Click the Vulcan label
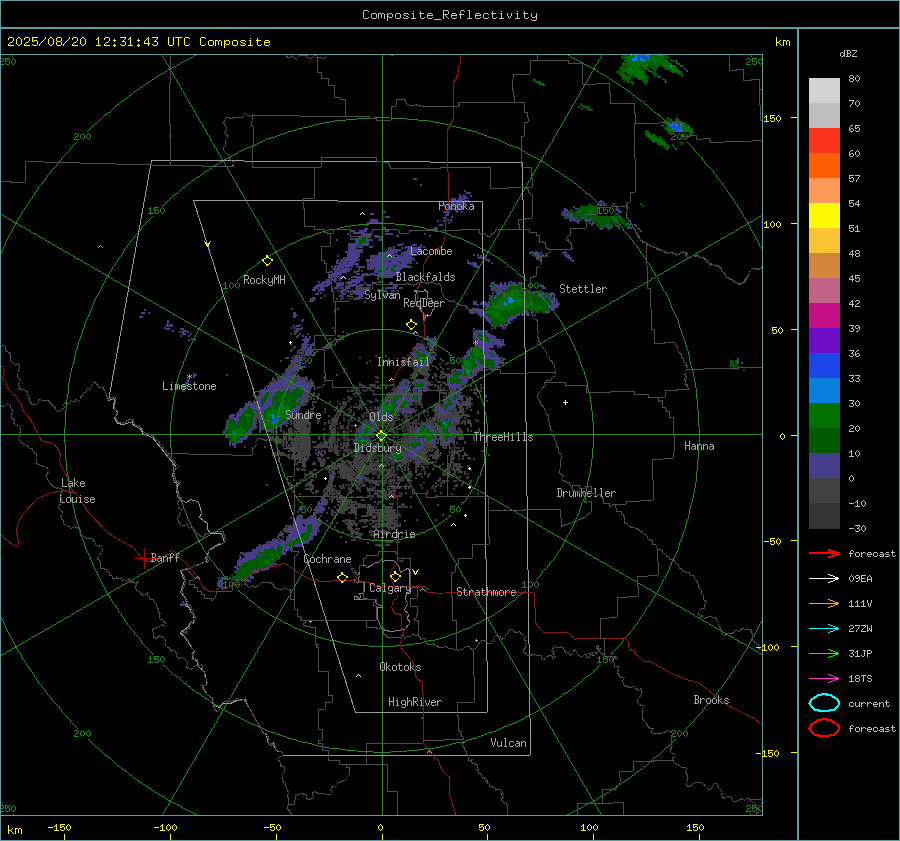 click(508, 743)
